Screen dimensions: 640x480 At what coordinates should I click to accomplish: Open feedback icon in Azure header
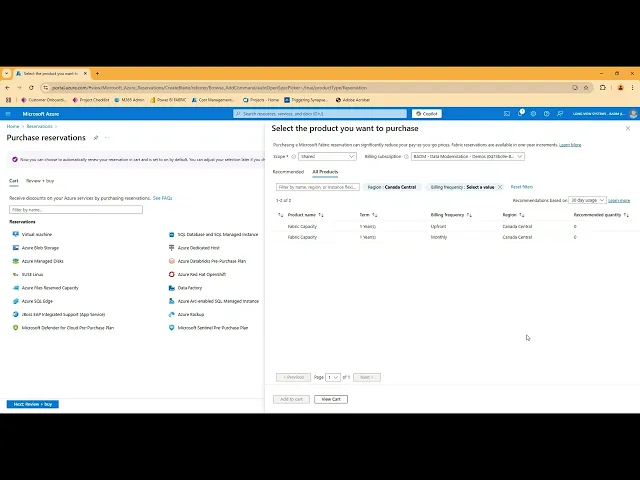[560, 114]
